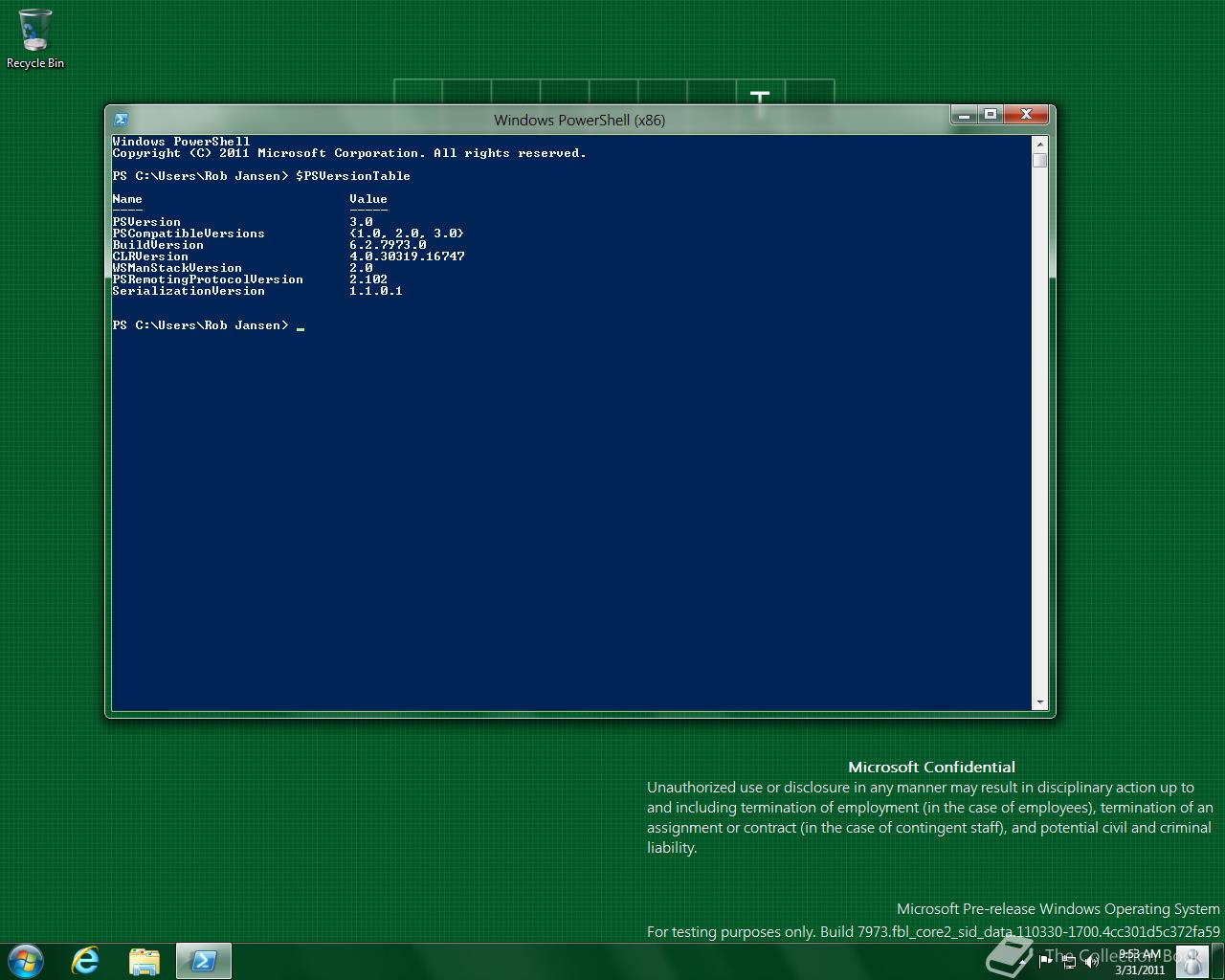Click the PowerShell scrollbar up arrow
This screenshot has height=980, width=1225.
(1040, 144)
